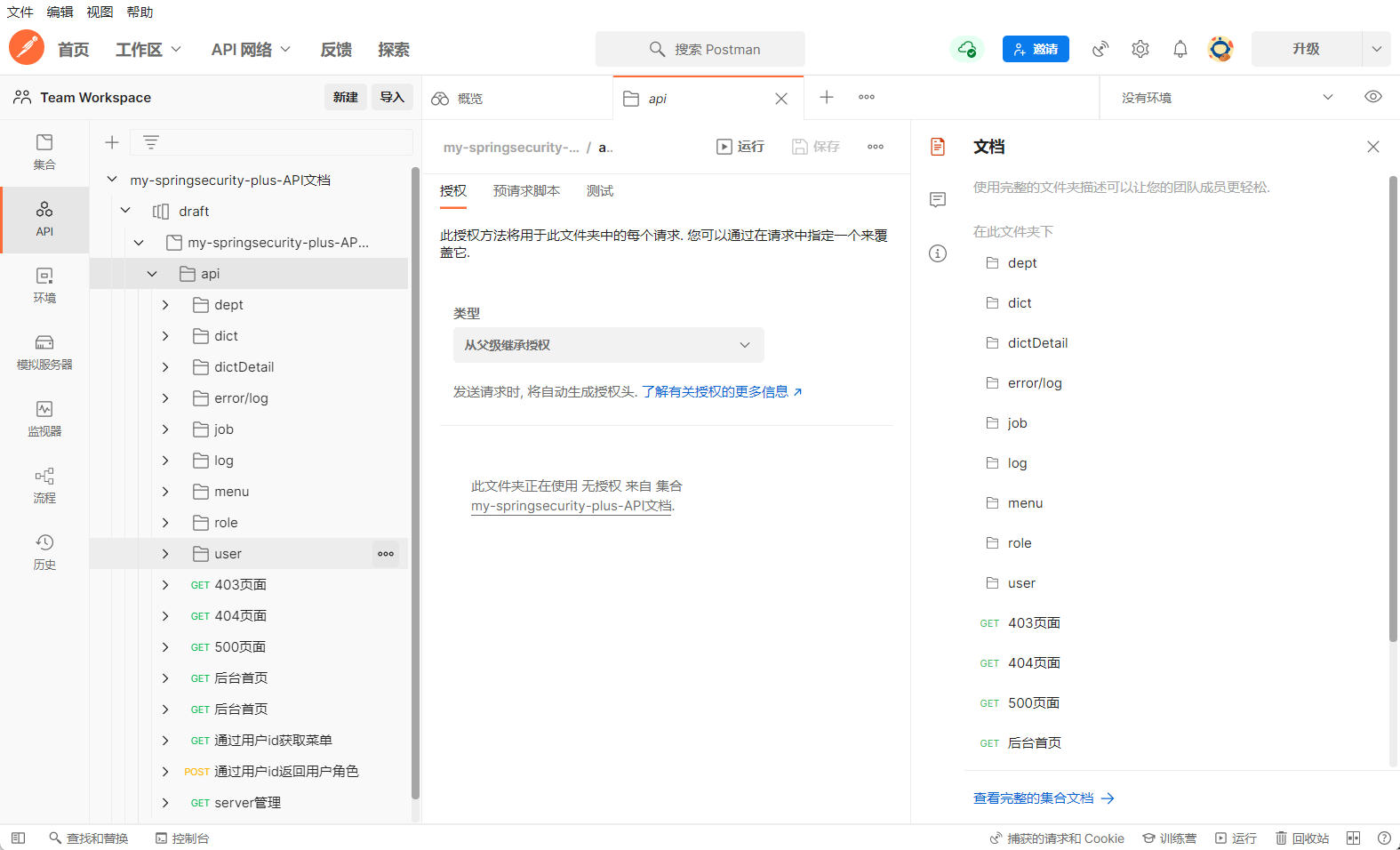Click the satellite capture requests icon
The width and height of the screenshot is (1400, 850).
point(1100,49)
